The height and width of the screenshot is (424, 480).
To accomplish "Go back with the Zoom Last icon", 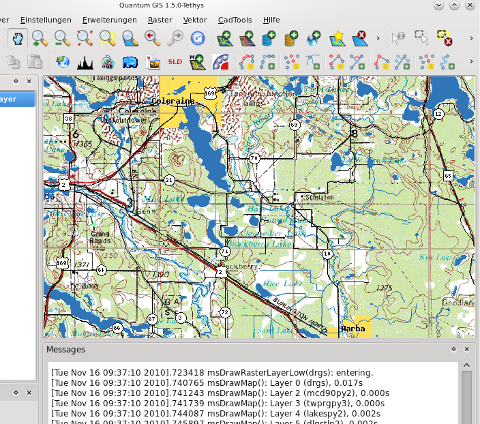I will pos(152,39).
